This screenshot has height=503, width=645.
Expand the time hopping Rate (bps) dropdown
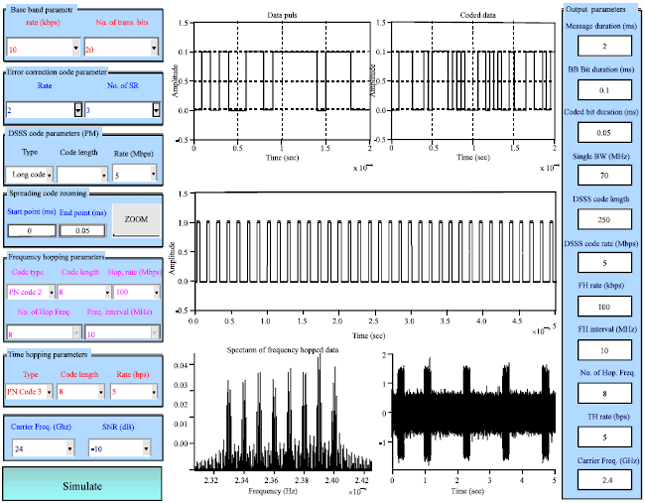point(151,392)
